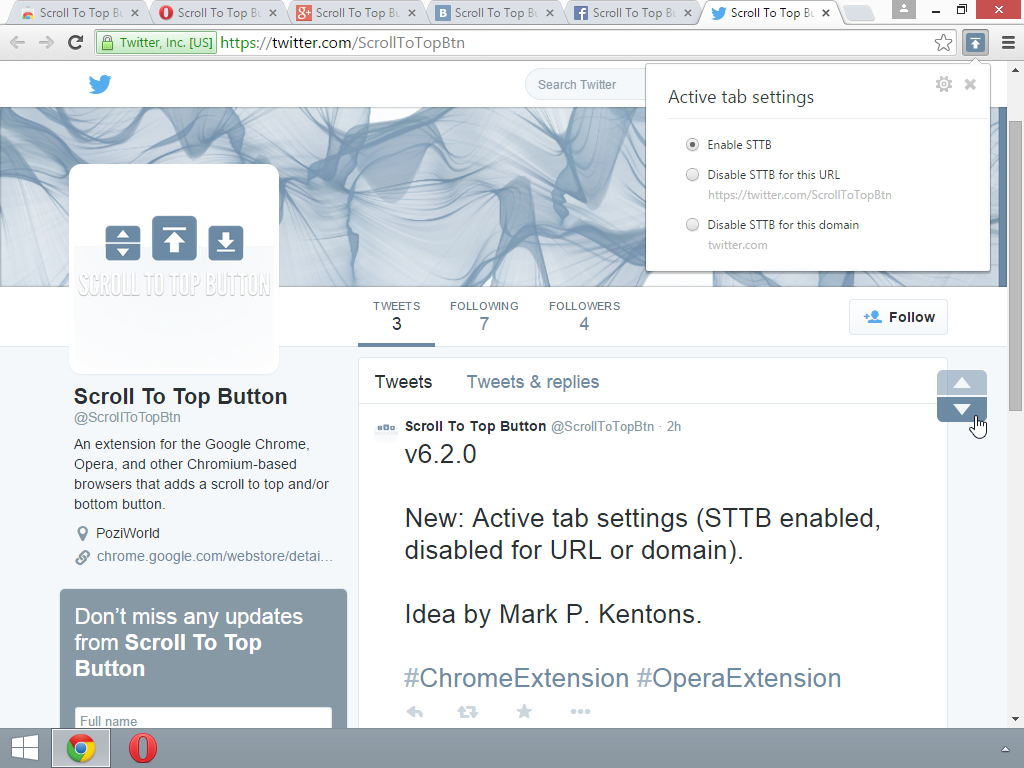The height and width of the screenshot is (768, 1024).
Task: Open the Chrome hamburger menu
Action: 1008,43
